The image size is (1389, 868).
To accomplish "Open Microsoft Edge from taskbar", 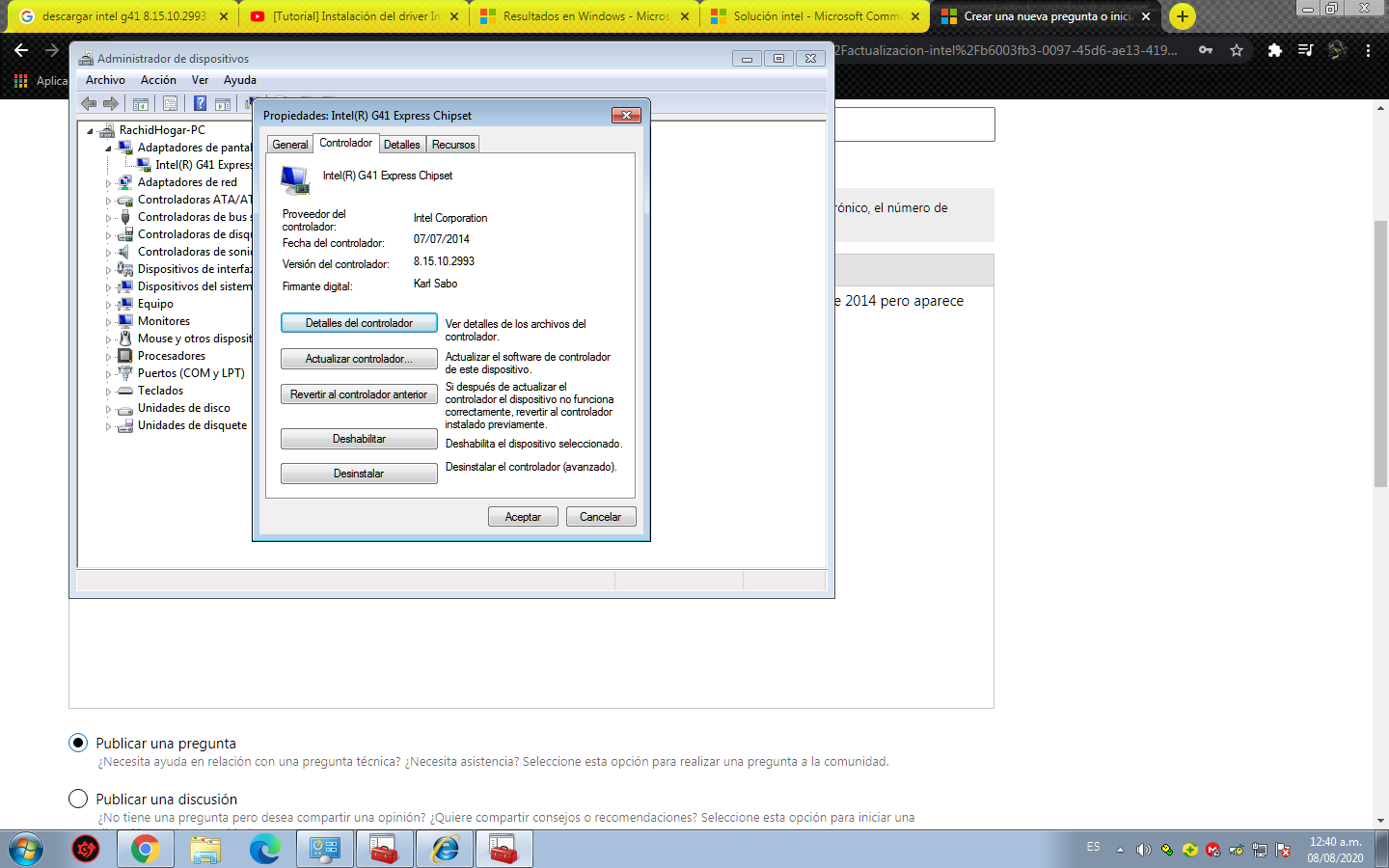I will pyautogui.click(x=264, y=850).
